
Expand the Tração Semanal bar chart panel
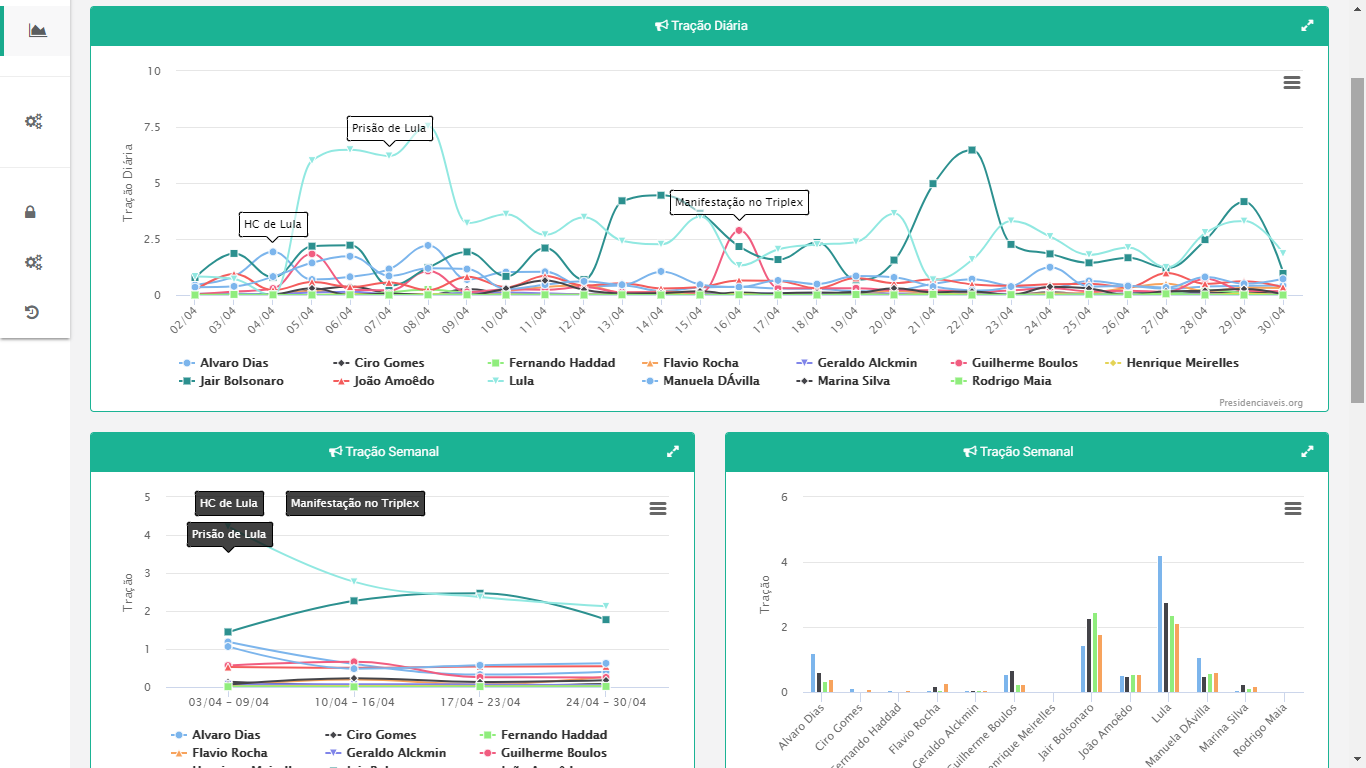(x=1307, y=452)
